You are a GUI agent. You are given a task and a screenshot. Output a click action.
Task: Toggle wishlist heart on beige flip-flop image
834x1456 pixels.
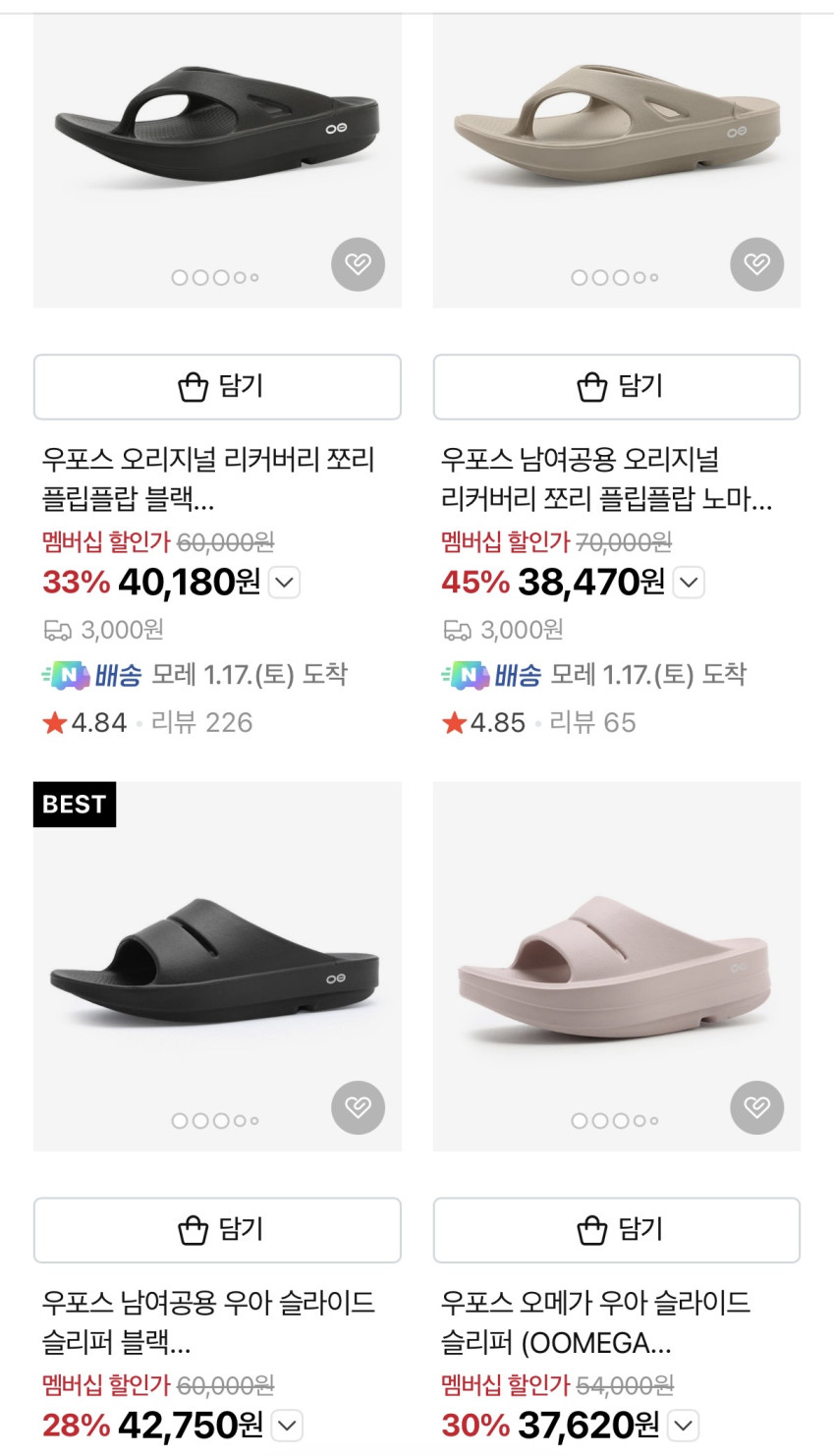[756, 264]
